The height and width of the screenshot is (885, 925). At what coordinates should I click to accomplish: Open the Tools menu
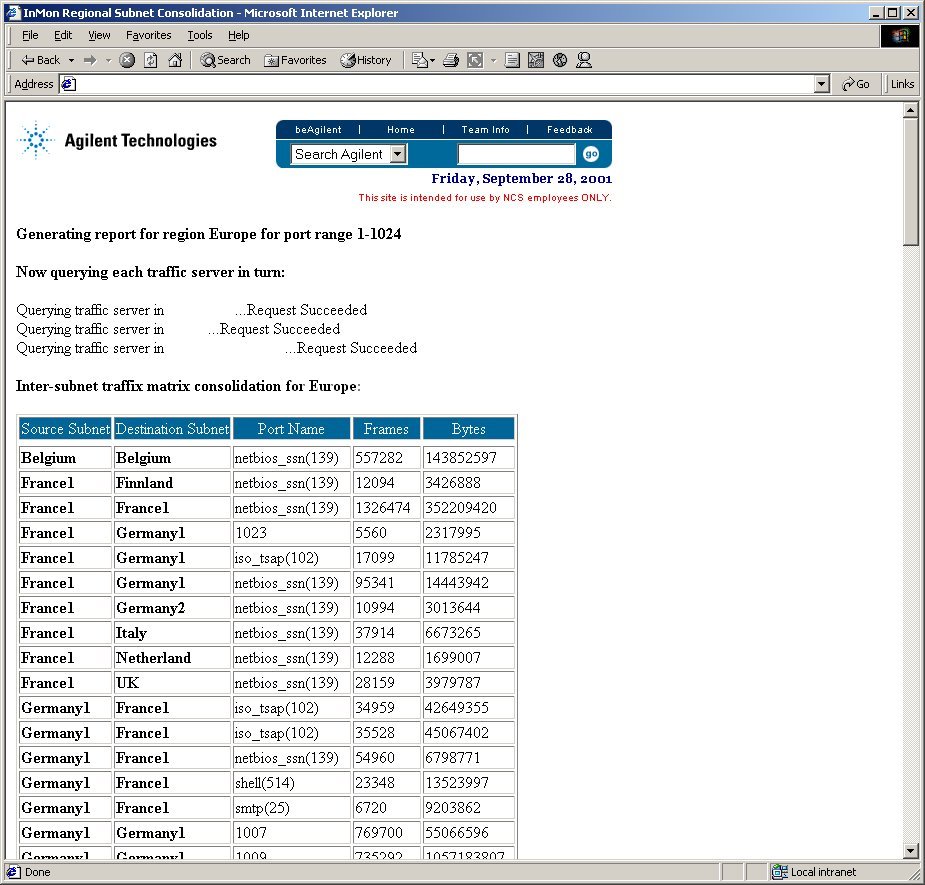coord(200,35)
